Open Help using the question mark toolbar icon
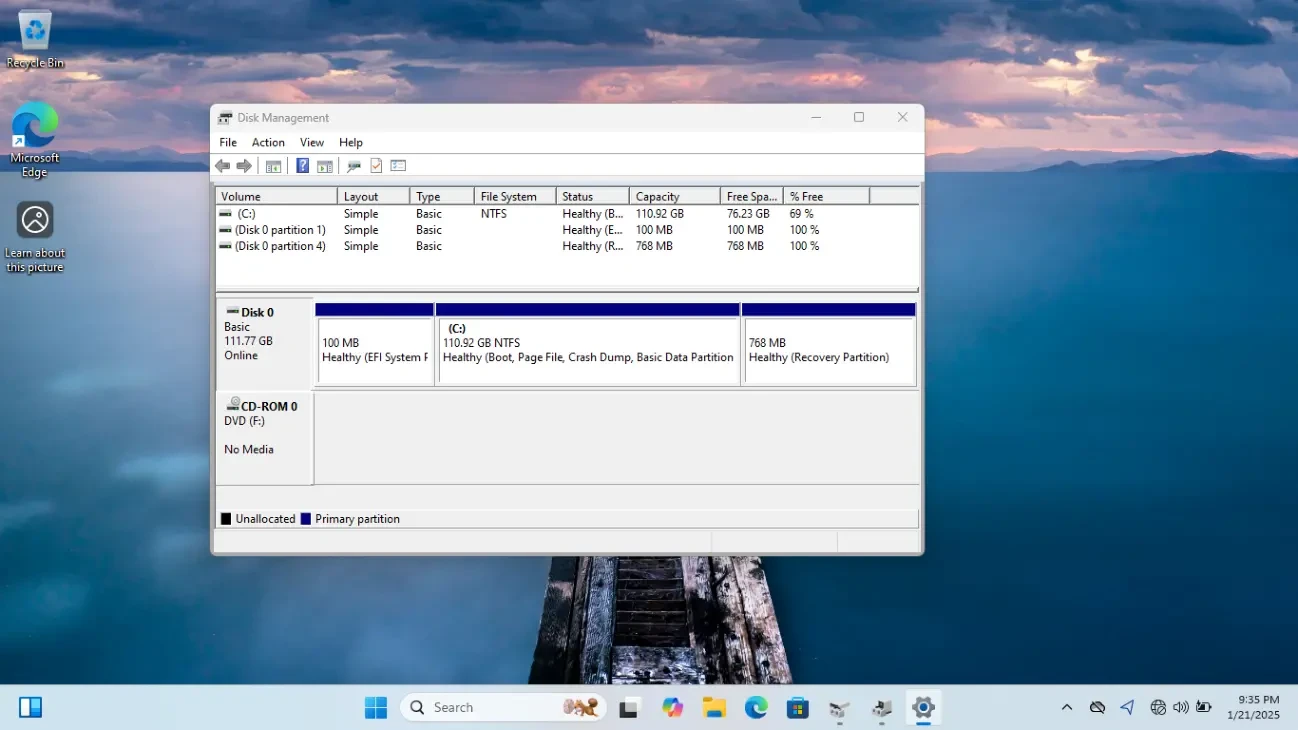 point(302,165)
